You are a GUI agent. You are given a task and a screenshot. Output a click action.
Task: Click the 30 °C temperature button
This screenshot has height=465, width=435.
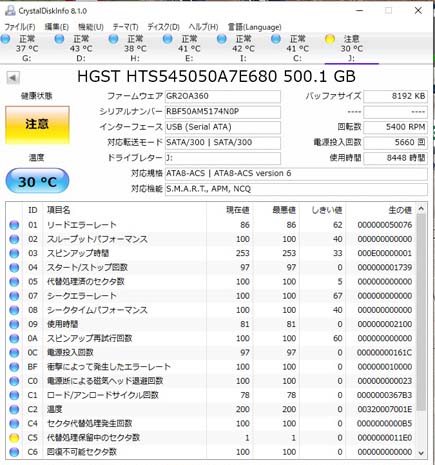click(x=37, y=181)
